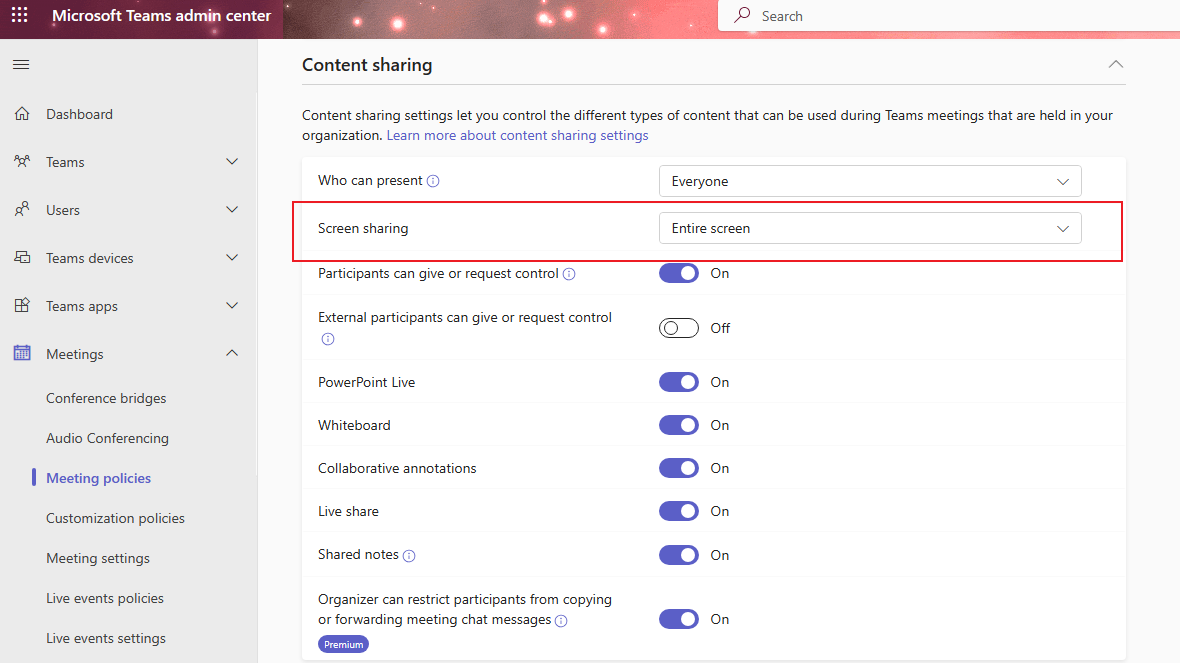Click the Teams devices icon in sidebar
This screenshot has height=663, width=1180.
coord(21,258)
